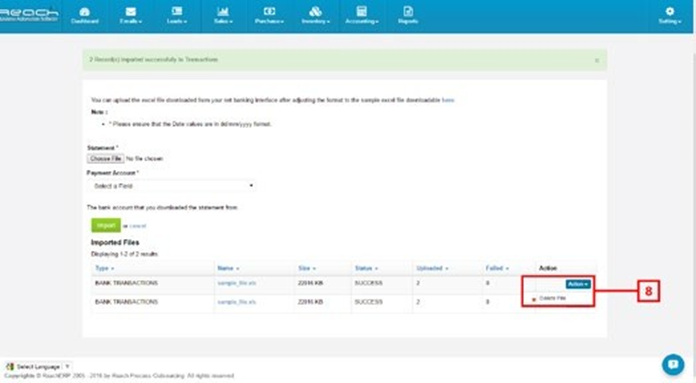The image size is (696, 383).
Task: Open the chat support bubble
Action: click(673, 365)
